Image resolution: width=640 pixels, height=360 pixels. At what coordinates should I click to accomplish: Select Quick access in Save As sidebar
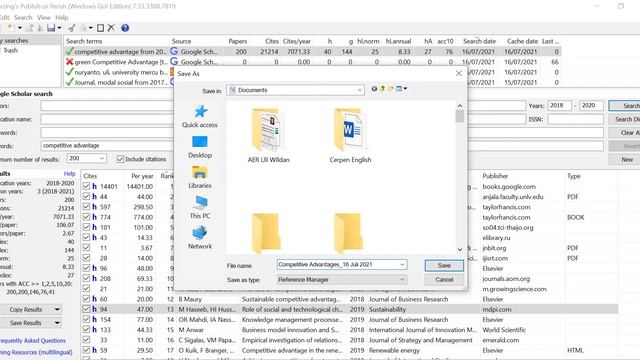(200, 117)
